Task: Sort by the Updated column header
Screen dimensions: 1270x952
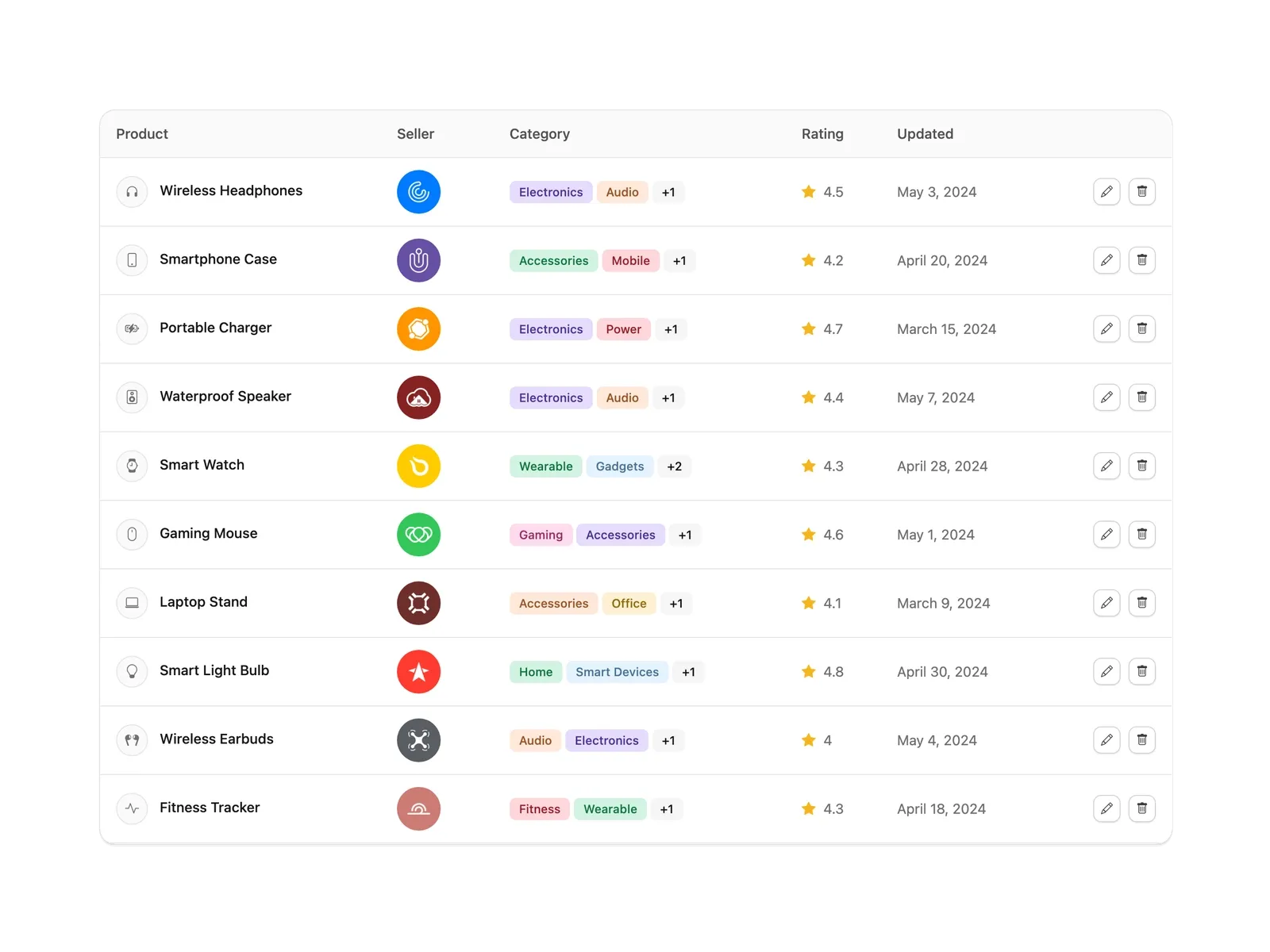Action: click(x=925, y=134)
